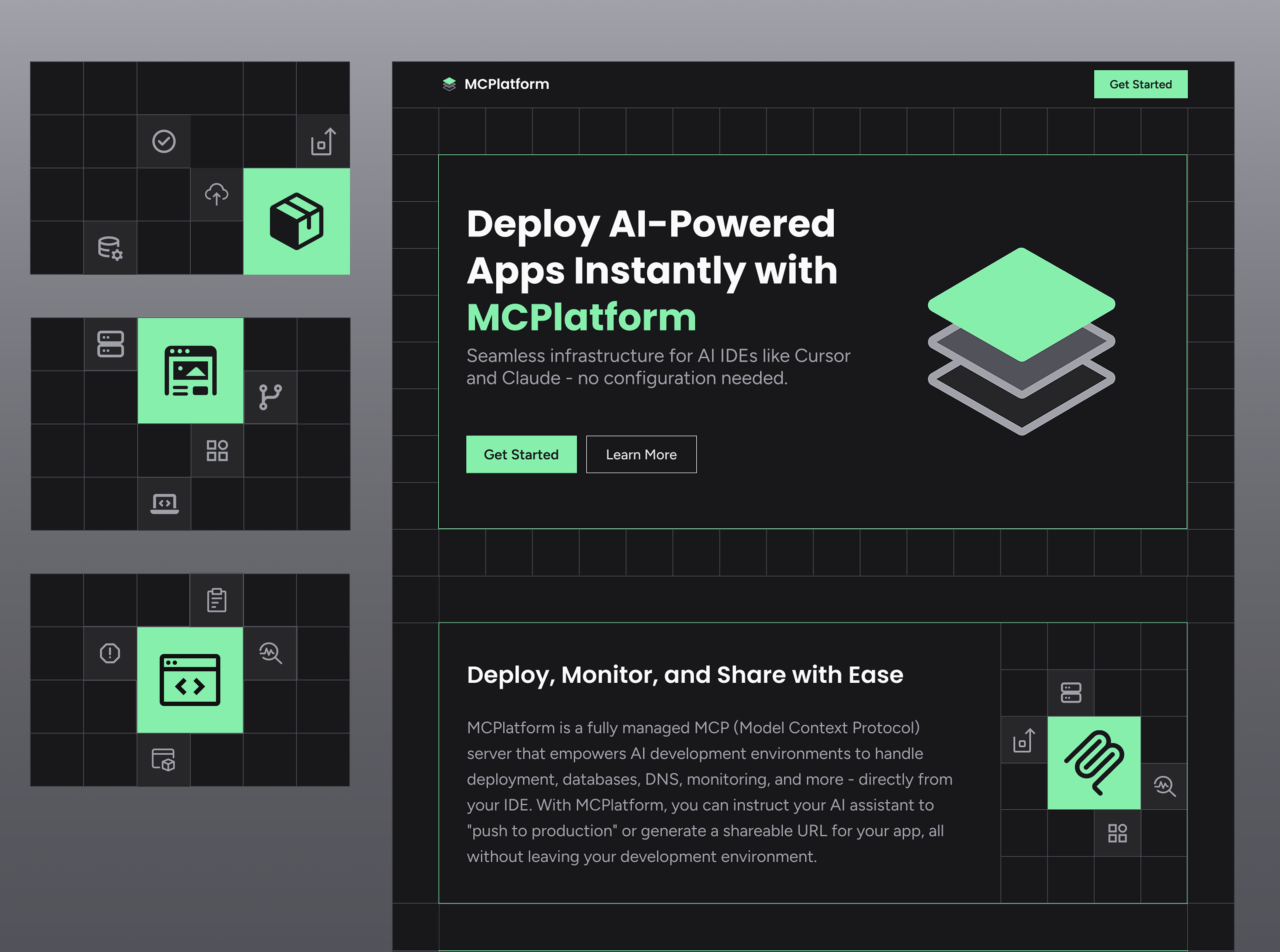Click the database settings gear icon
The width and height of the screenshot is (1280, 952).
pos(110,248)
